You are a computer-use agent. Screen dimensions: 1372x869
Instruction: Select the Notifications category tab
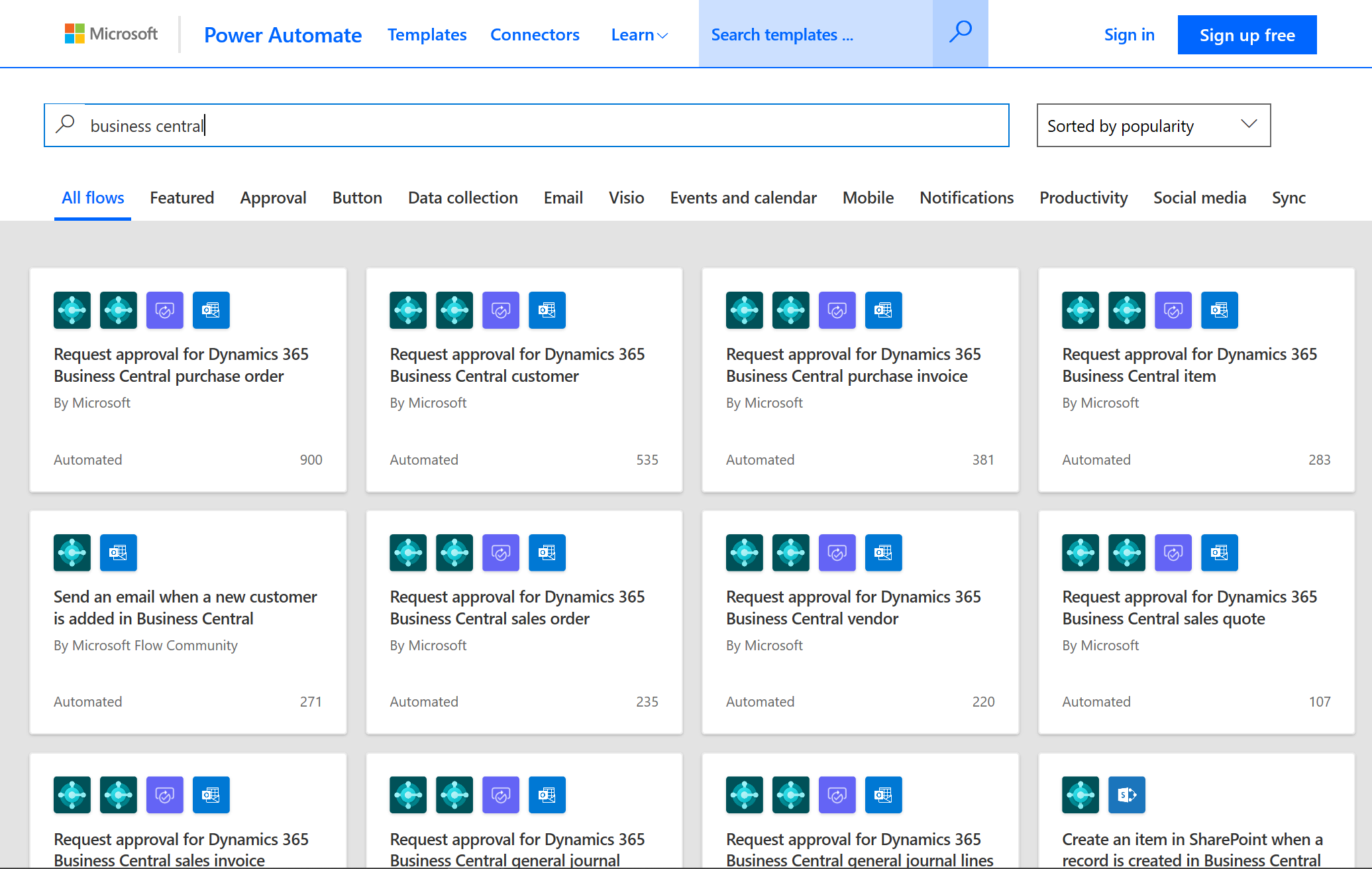[x=967, y=198]
